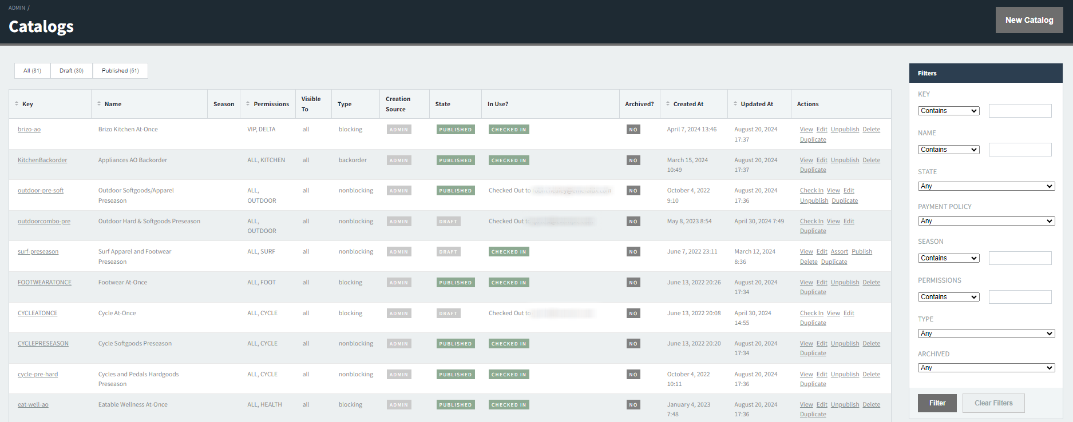This screenshot has height=422, width=1073.
Task: Click 'Footwear At-Once' name cell
Action: [x=122, y=282]
